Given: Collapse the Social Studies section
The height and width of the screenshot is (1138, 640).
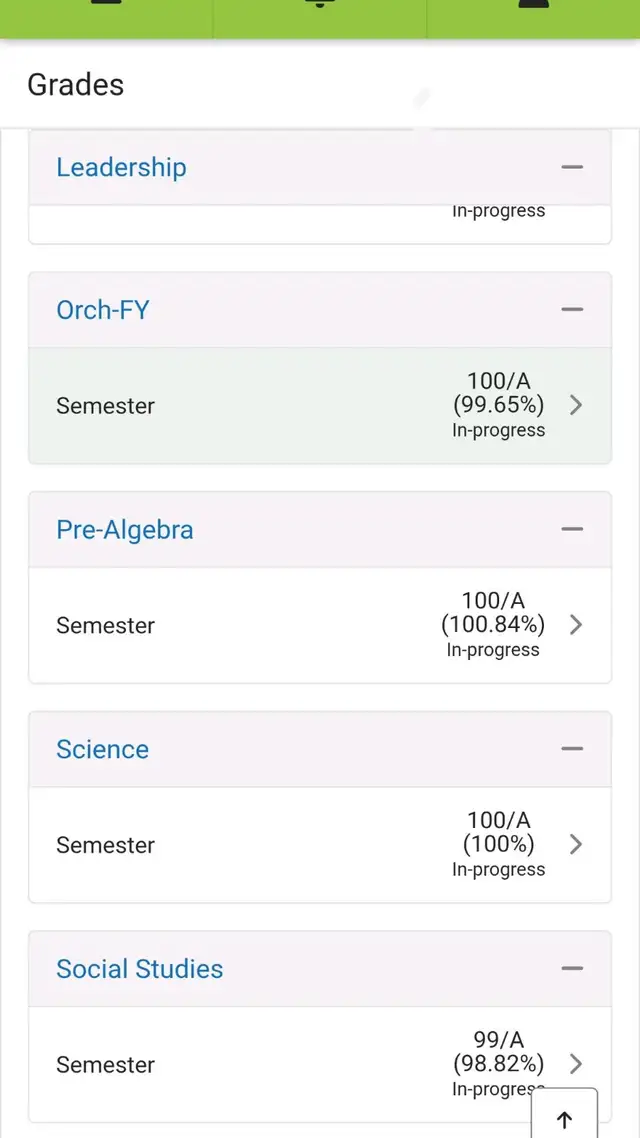Looking at the screenshot, I should pos(572,968).
